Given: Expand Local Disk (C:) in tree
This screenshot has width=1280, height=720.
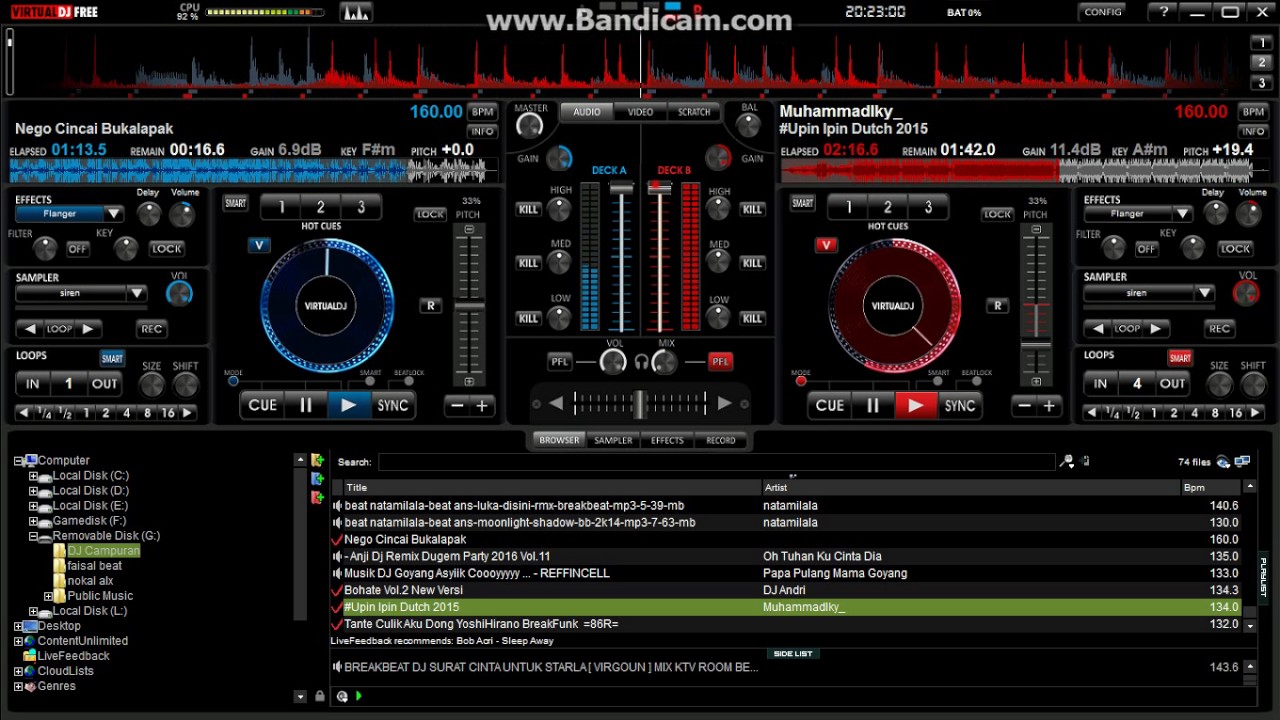Looking at the screenshot, I should click(33, 476).
